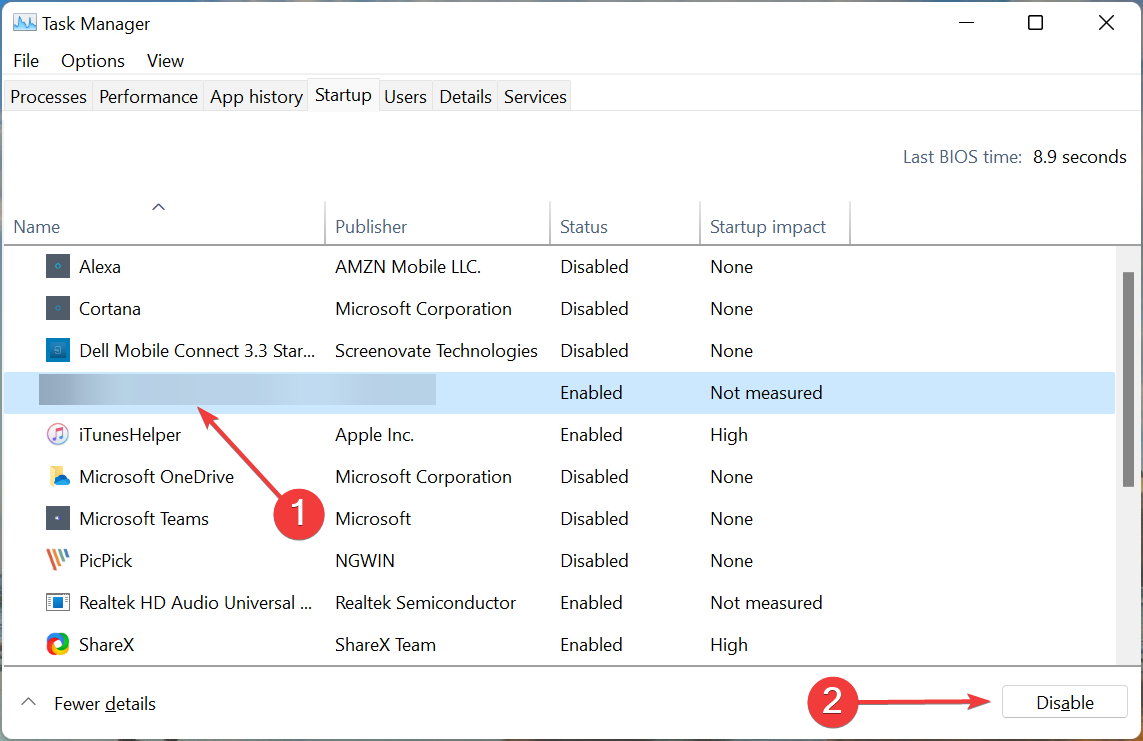1143x741 pixels.
Task: Sort by the Name column header
Action: tap(164, 223)
